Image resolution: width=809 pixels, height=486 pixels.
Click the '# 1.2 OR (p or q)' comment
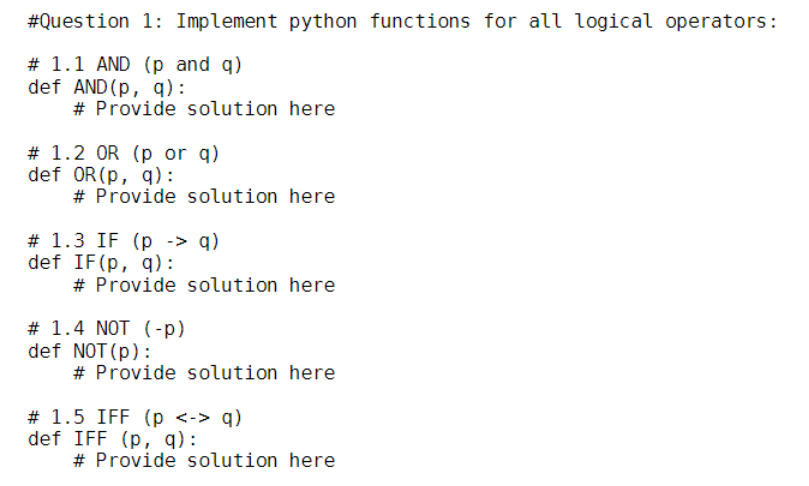(124, 153)
